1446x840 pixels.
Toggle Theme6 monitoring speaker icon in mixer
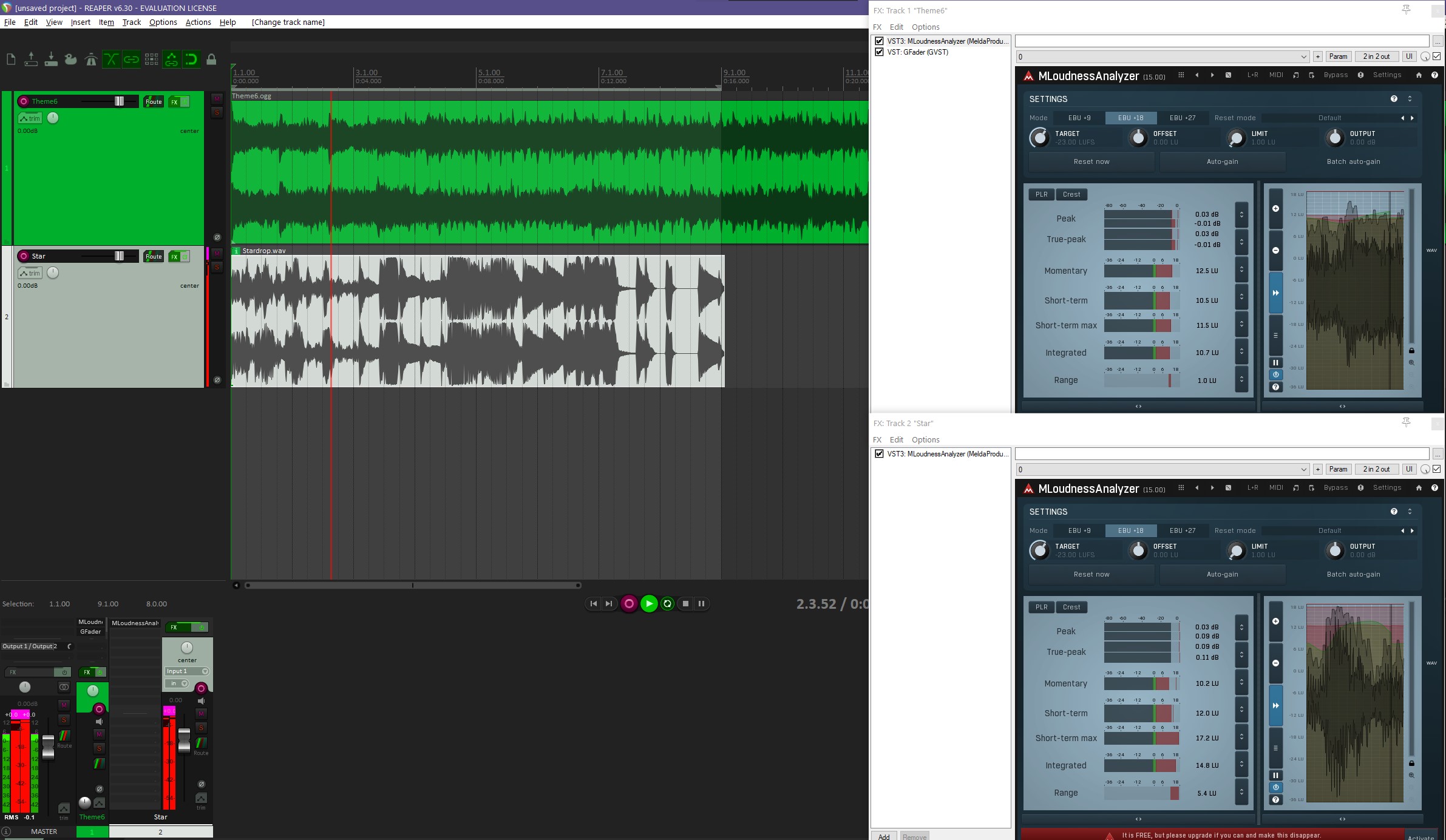(100, 722)
